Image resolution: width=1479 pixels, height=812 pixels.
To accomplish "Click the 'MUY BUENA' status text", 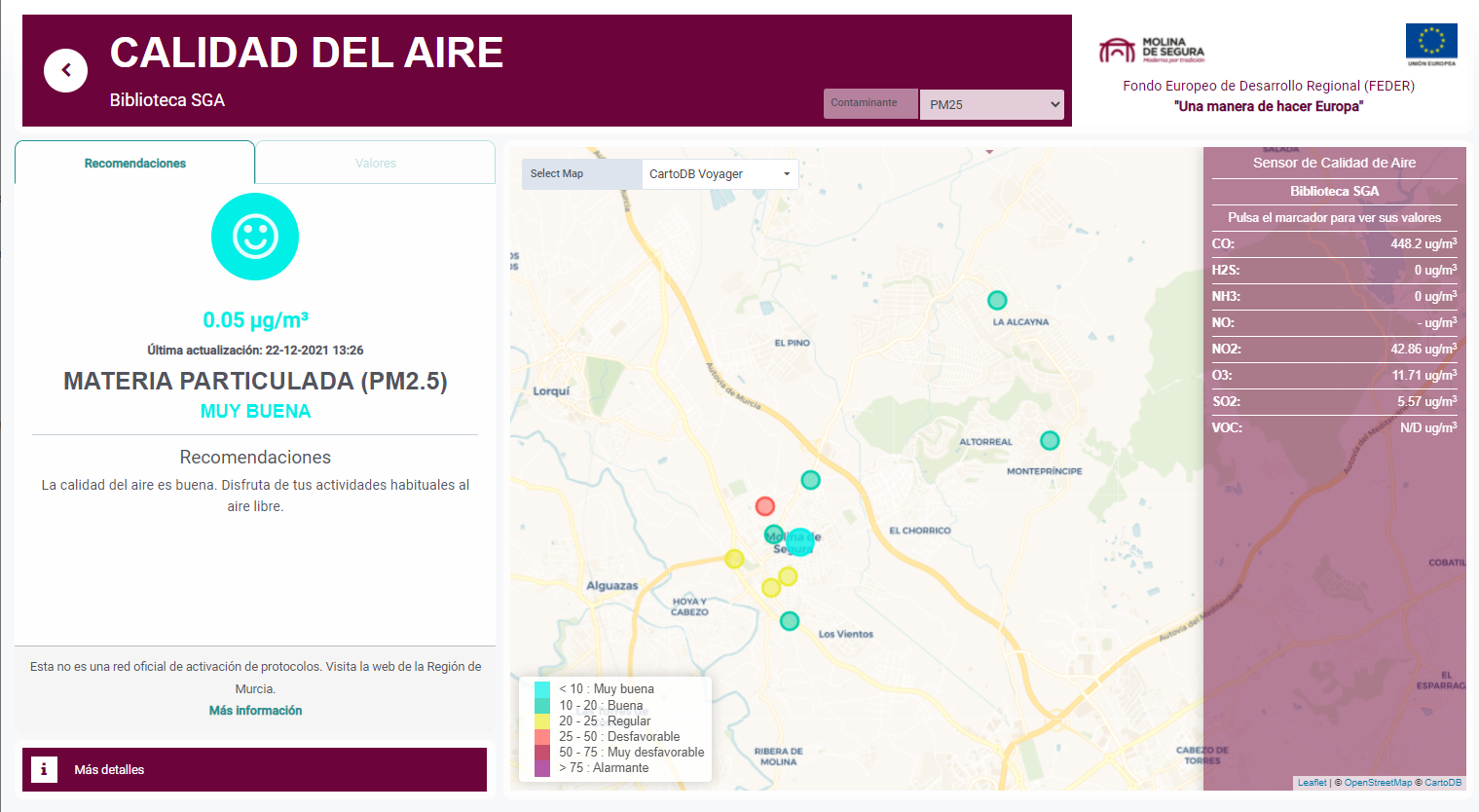I will click(255, 411).
